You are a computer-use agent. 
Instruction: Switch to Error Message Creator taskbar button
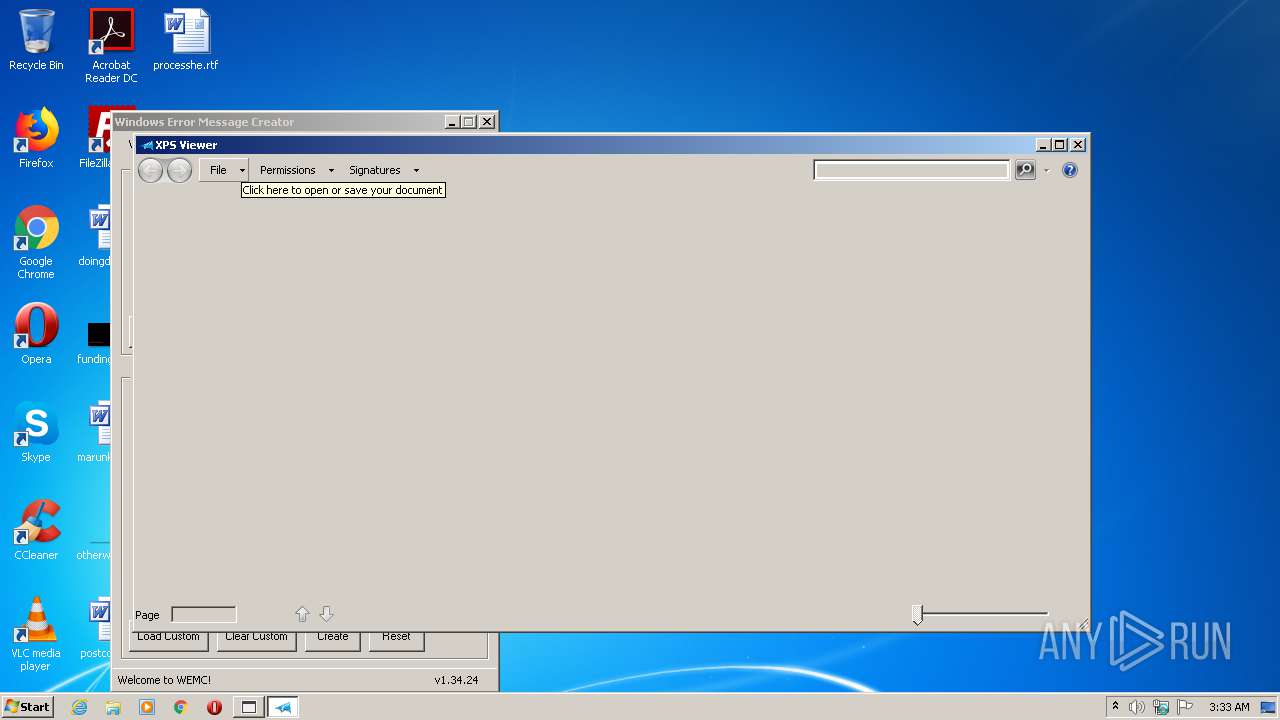249,707
